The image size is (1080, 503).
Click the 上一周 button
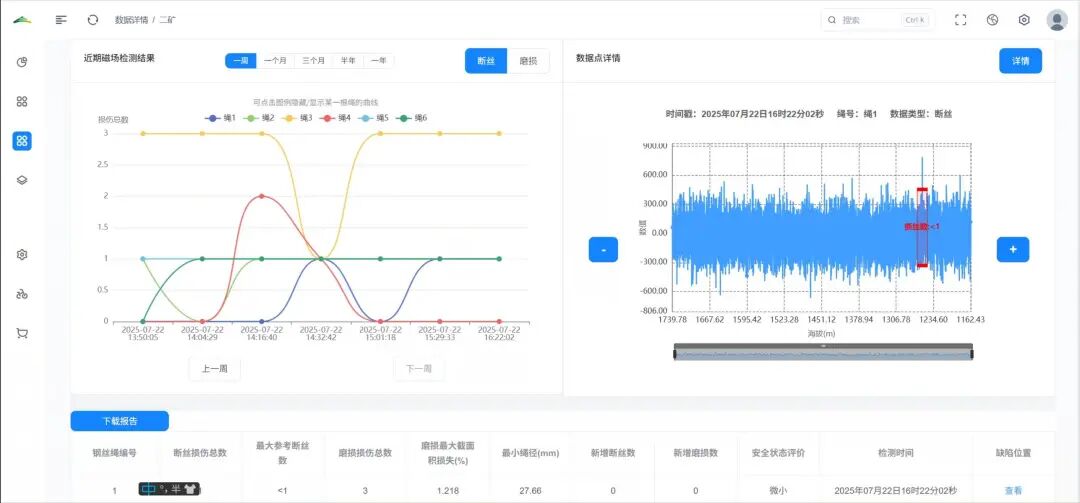tap(215, 369)
